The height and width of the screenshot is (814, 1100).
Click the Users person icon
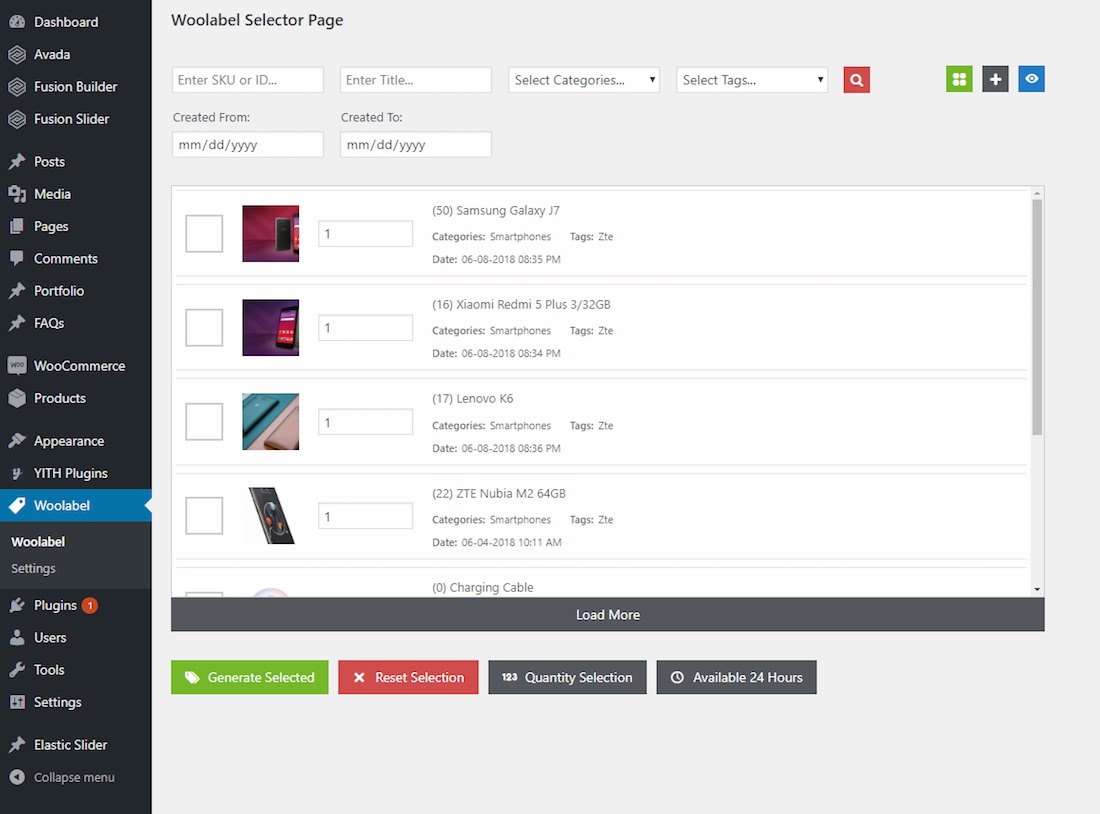click(17, 637)
